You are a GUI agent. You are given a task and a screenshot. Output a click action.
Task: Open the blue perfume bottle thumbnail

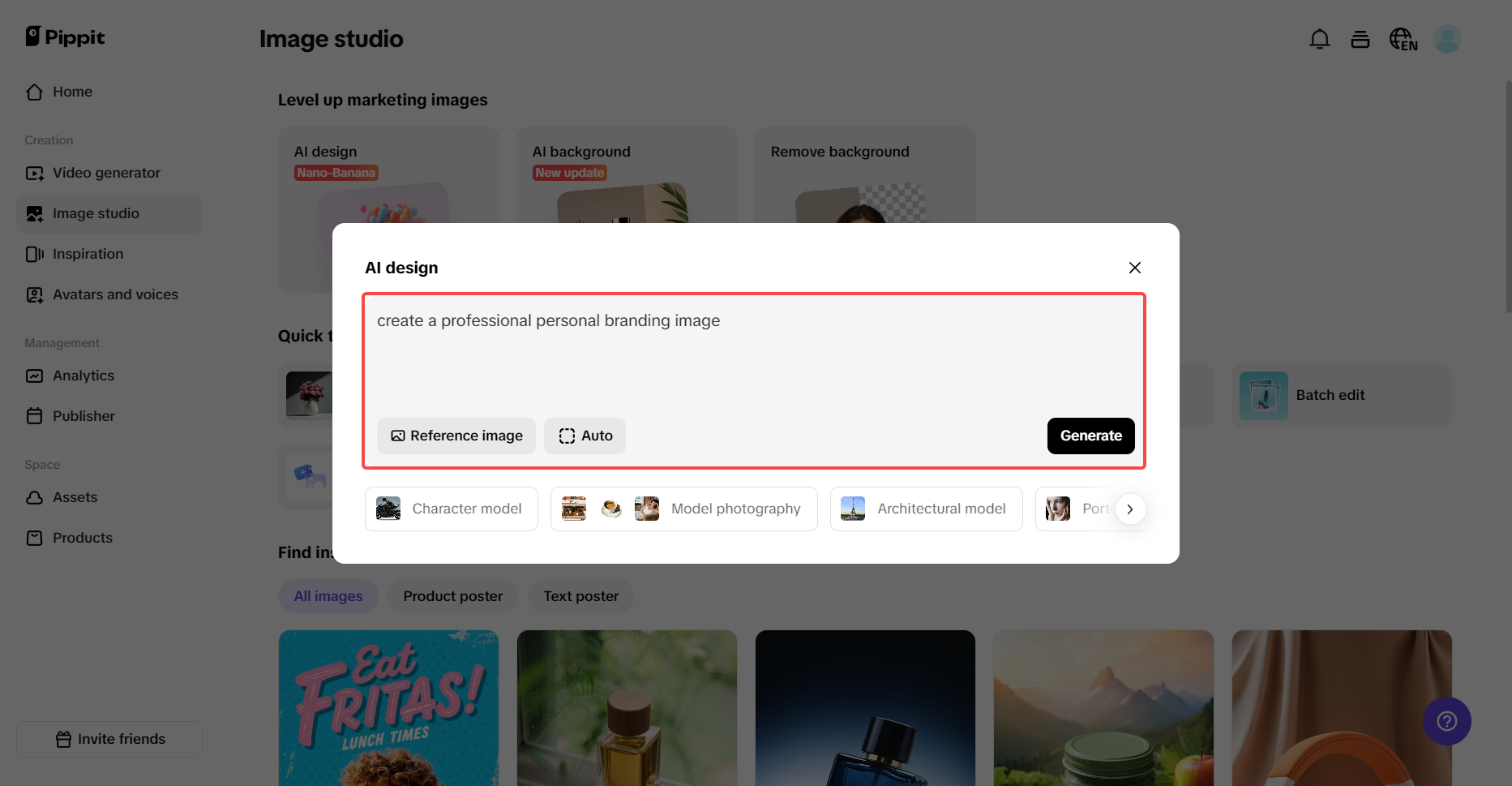(866, 708)
